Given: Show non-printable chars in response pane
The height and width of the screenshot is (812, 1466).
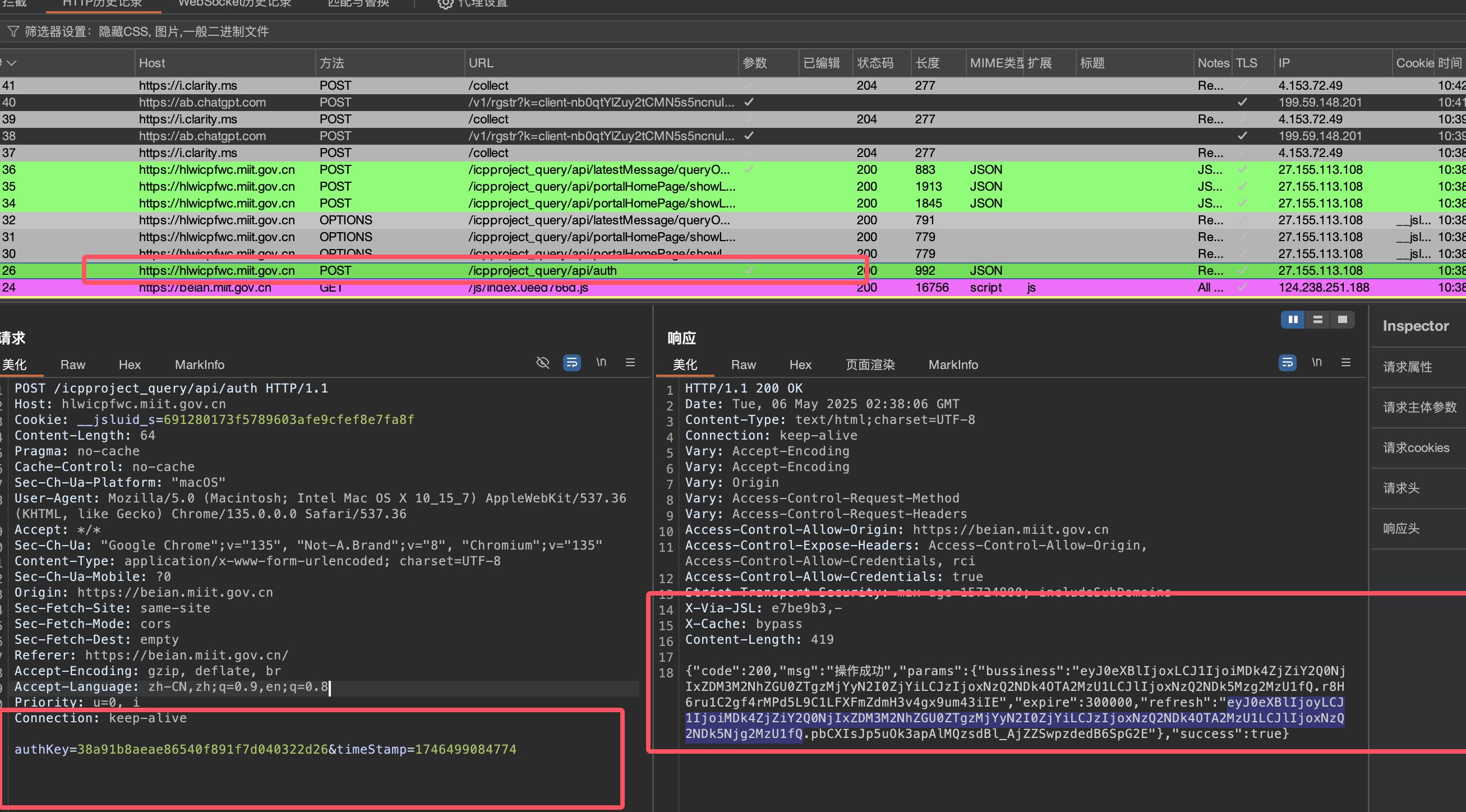Looking at the screenshot, I should click(x=1316, y=362).
